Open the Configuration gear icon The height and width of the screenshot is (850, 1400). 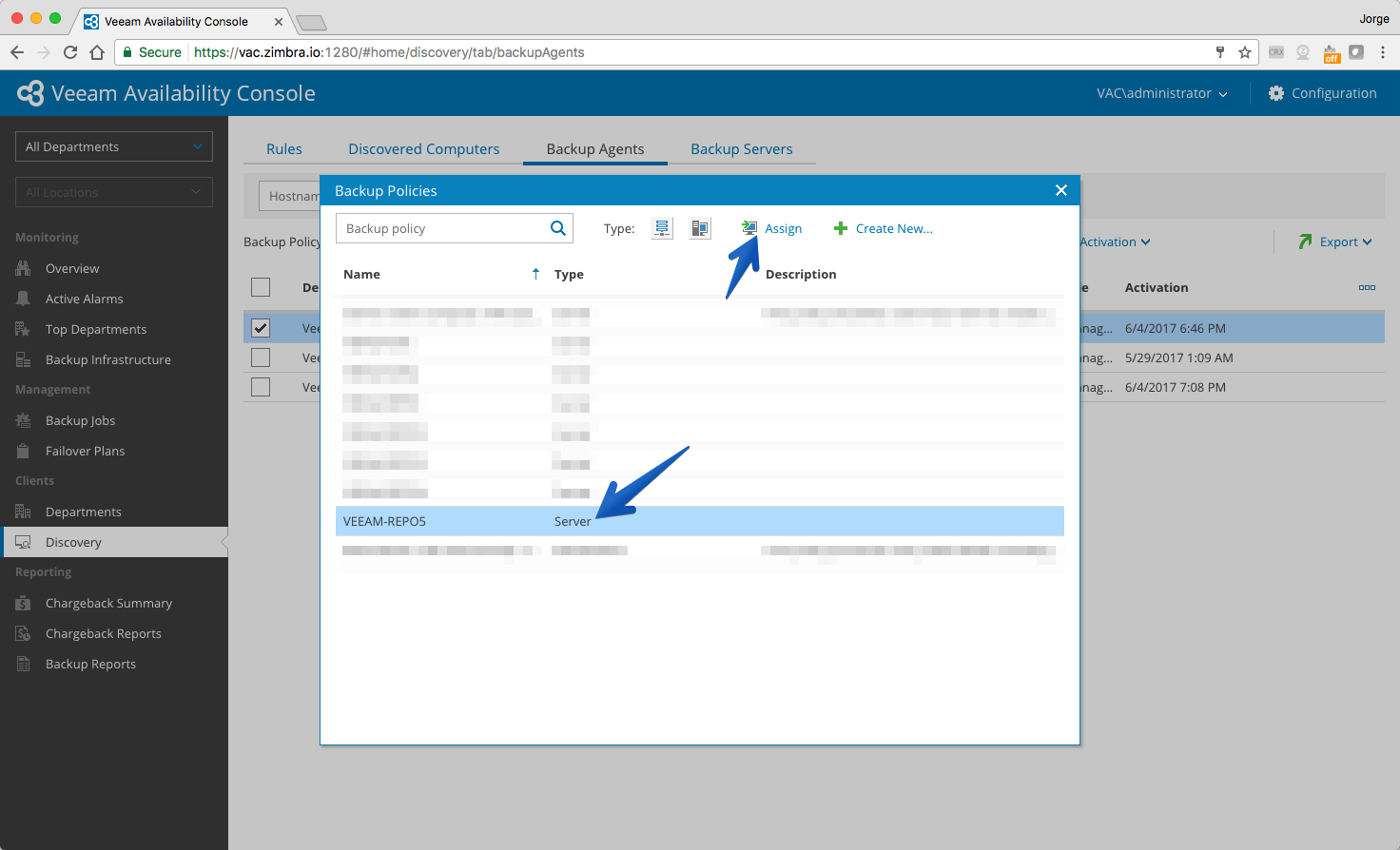(x=1276, y=93)
